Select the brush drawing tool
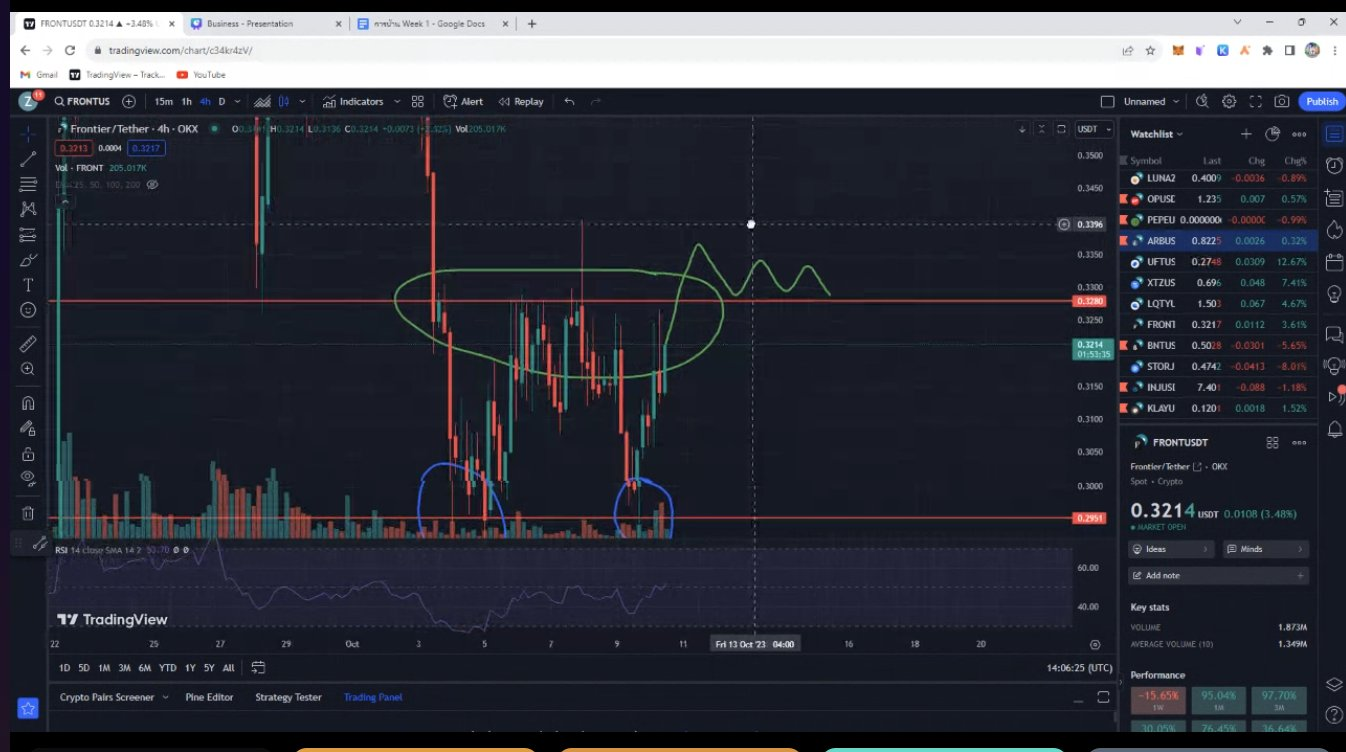The height and width of the screenshot is (752, 1346). click(x=28, y=260)
